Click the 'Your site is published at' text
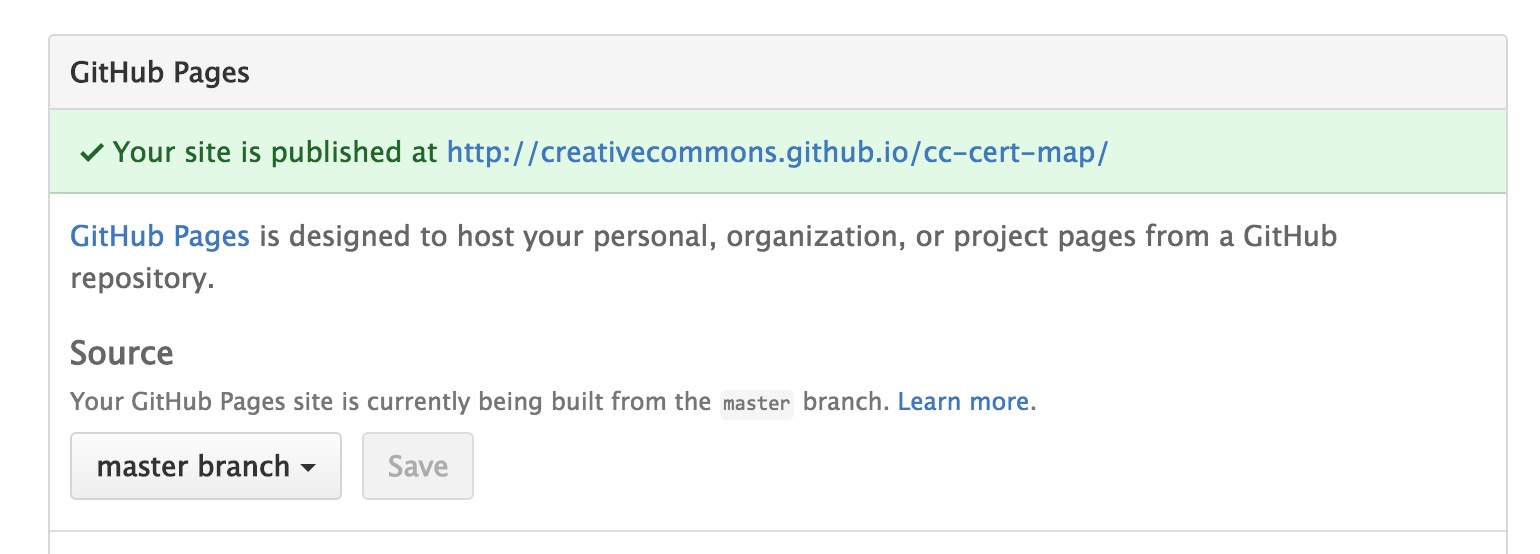The image size is (1540, 554). point(275,153)
